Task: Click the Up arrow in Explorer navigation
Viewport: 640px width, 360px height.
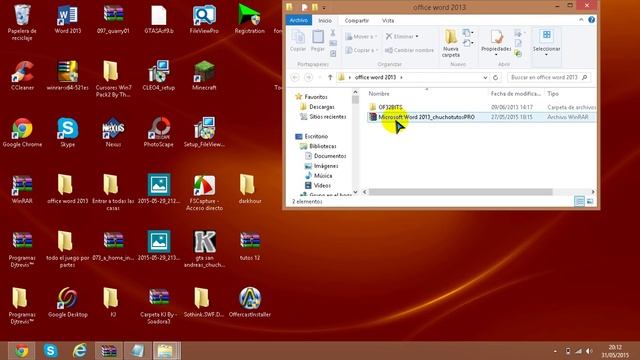Action: point(330,77)
